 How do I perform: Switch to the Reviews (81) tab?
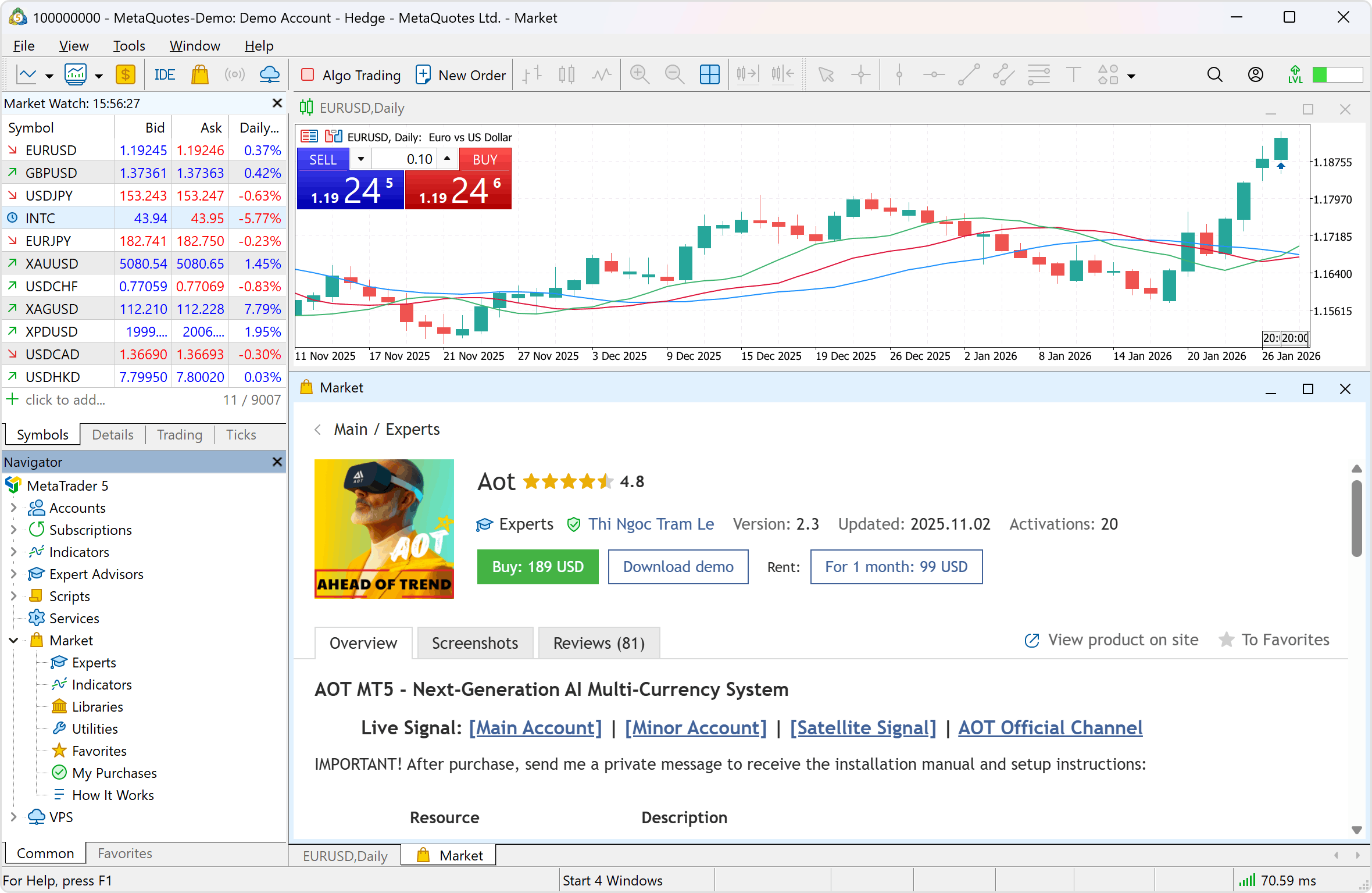[599, 643]
